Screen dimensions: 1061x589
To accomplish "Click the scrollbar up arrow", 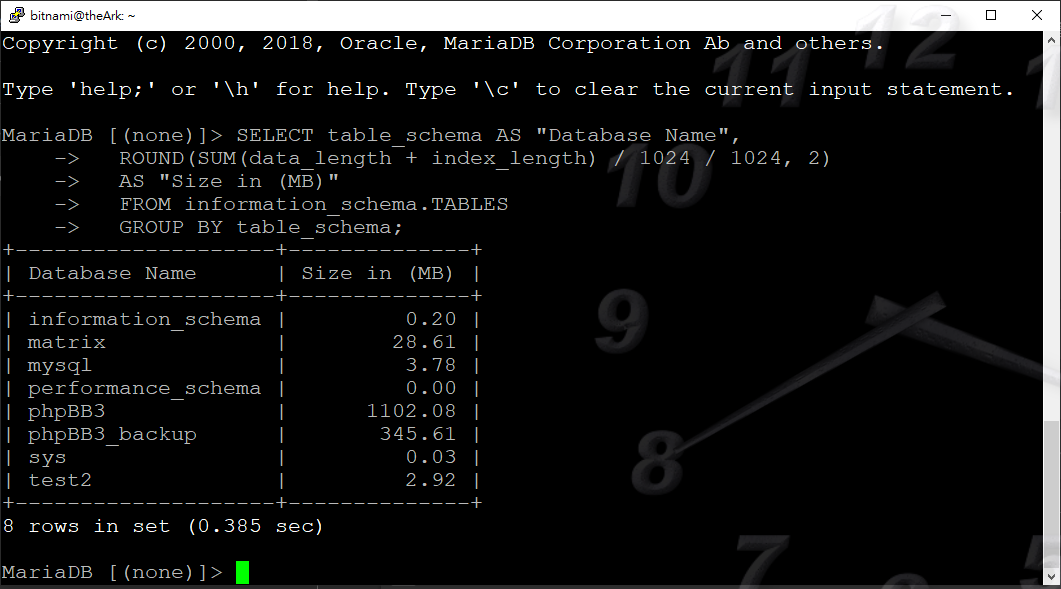I will tap(1052, 40).
